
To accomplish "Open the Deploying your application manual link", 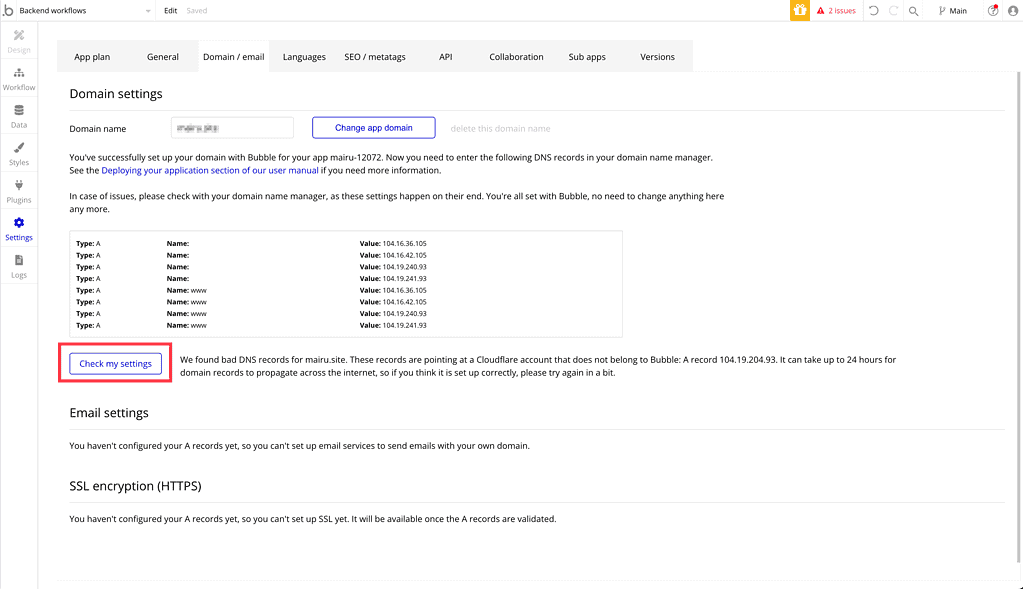I will pyautogui.click(x=209, y=171).
